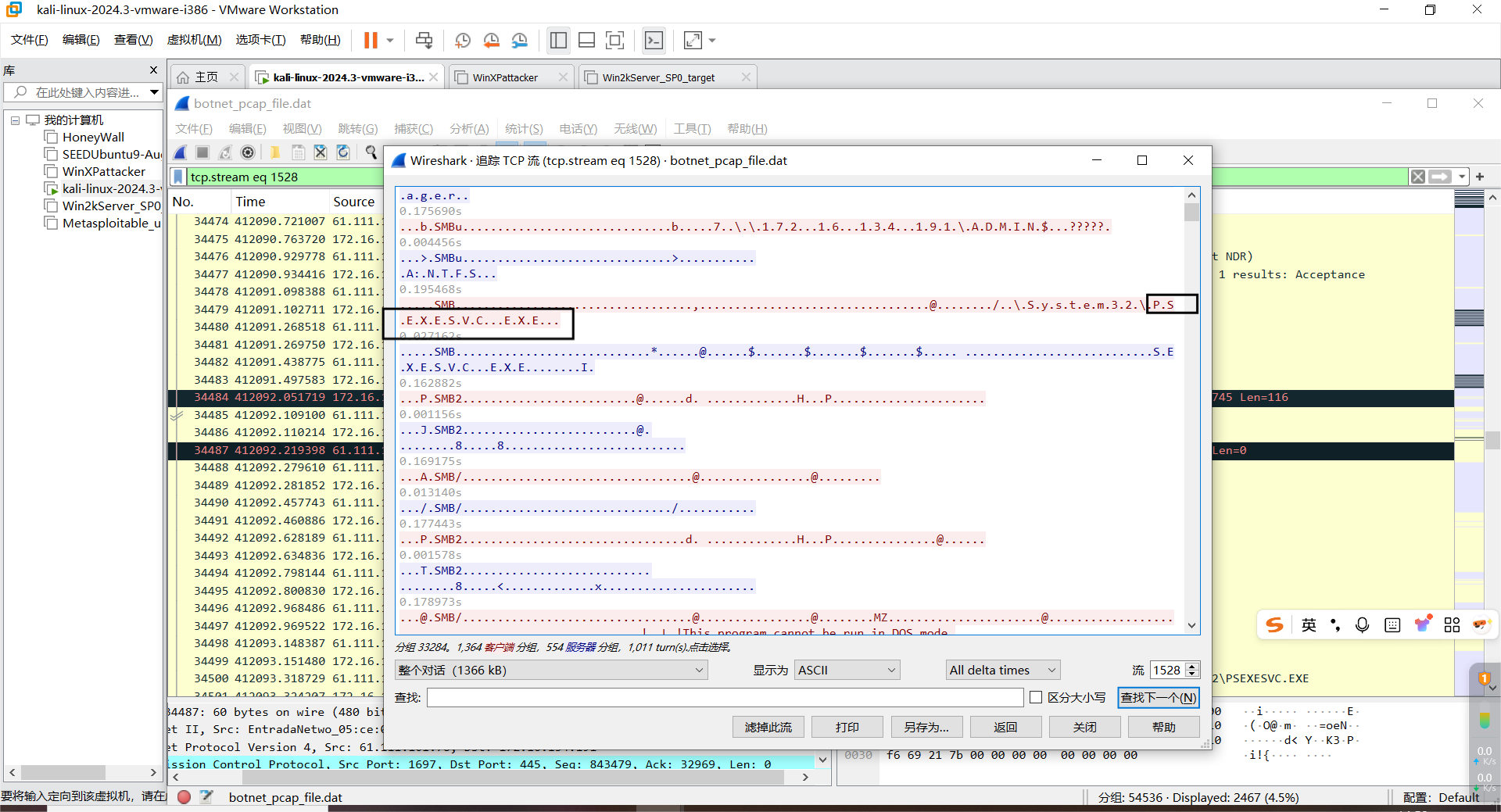
Task: Click the Wireshark open file folder icon
Action: pos(275,152)
